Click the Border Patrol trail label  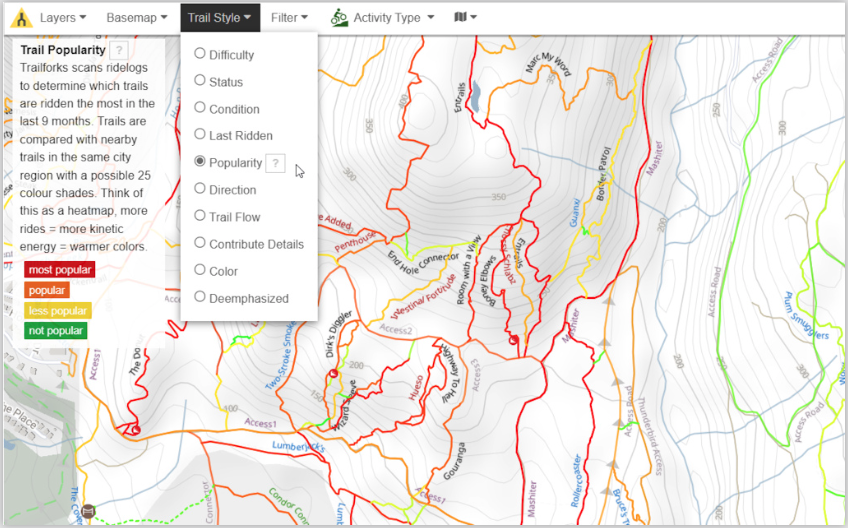603,174
